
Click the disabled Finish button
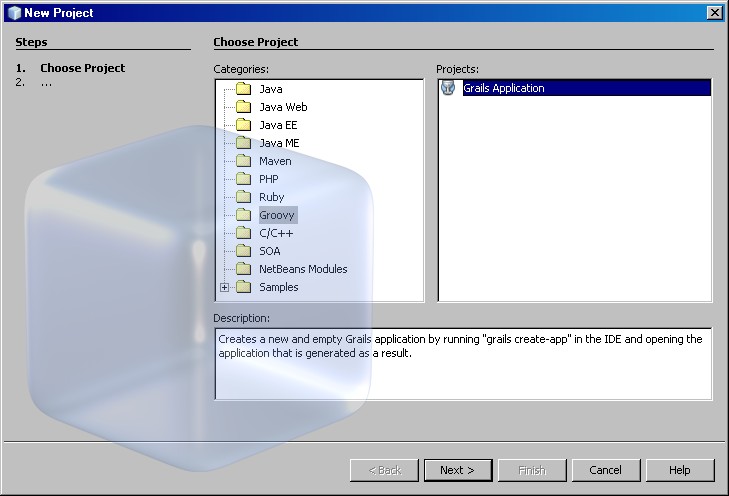[x=532, y=470]
